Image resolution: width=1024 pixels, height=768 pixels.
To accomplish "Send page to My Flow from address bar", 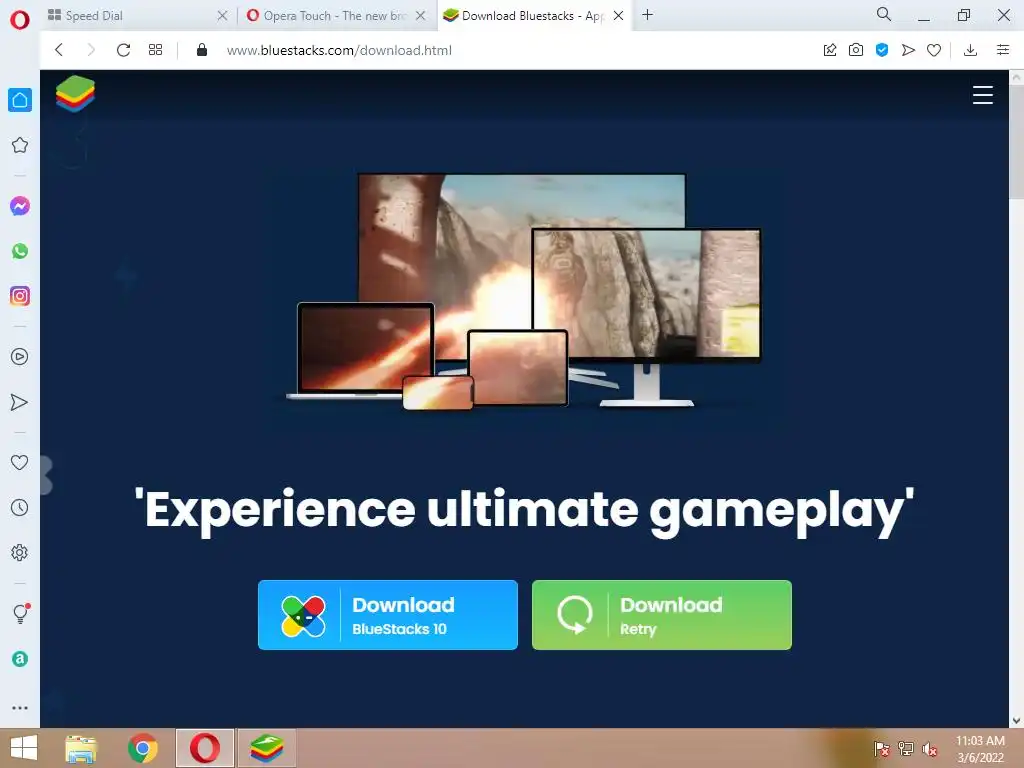I will click(x=908, y=50).
